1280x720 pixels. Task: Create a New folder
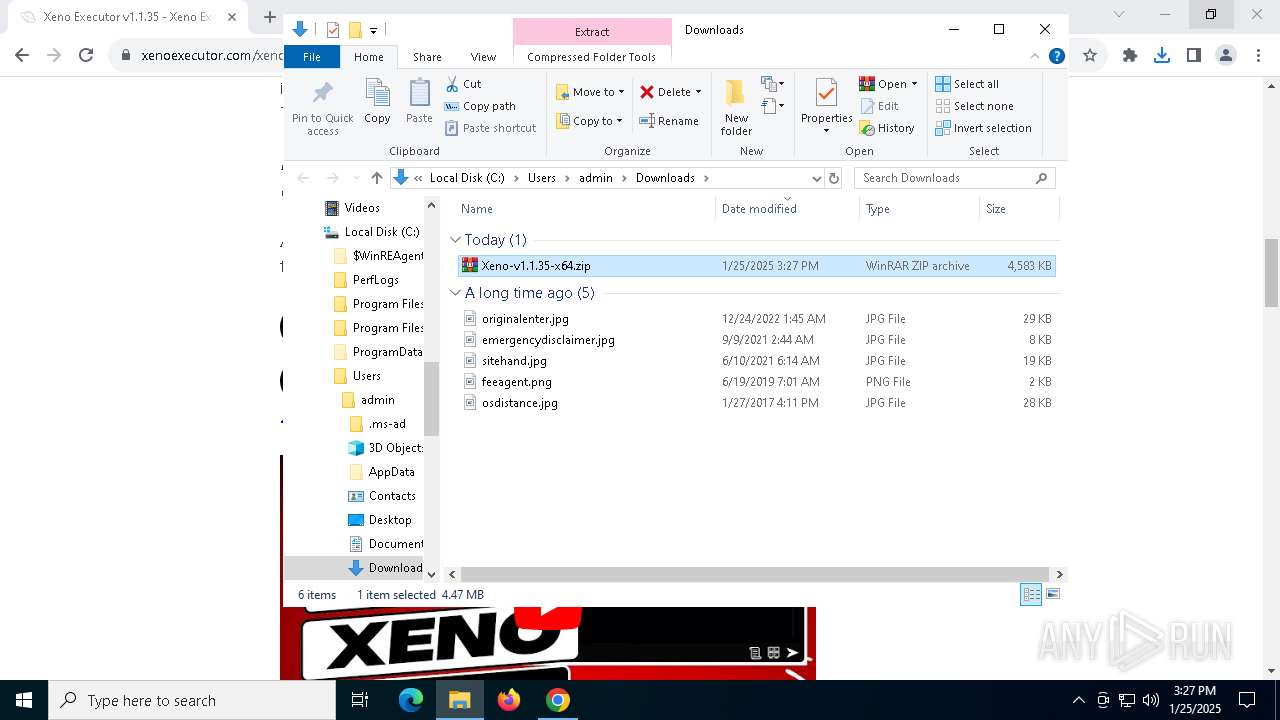pos(736,108)
